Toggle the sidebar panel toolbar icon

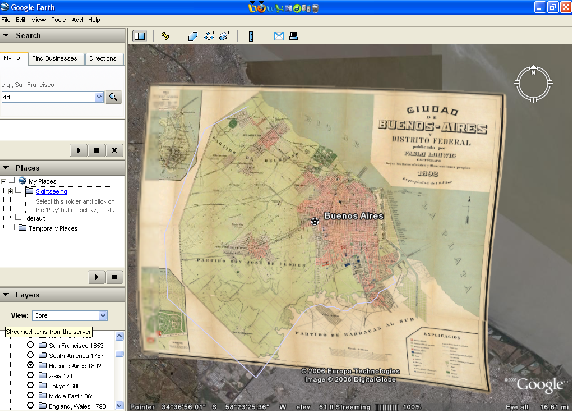[x=139, y=36]
